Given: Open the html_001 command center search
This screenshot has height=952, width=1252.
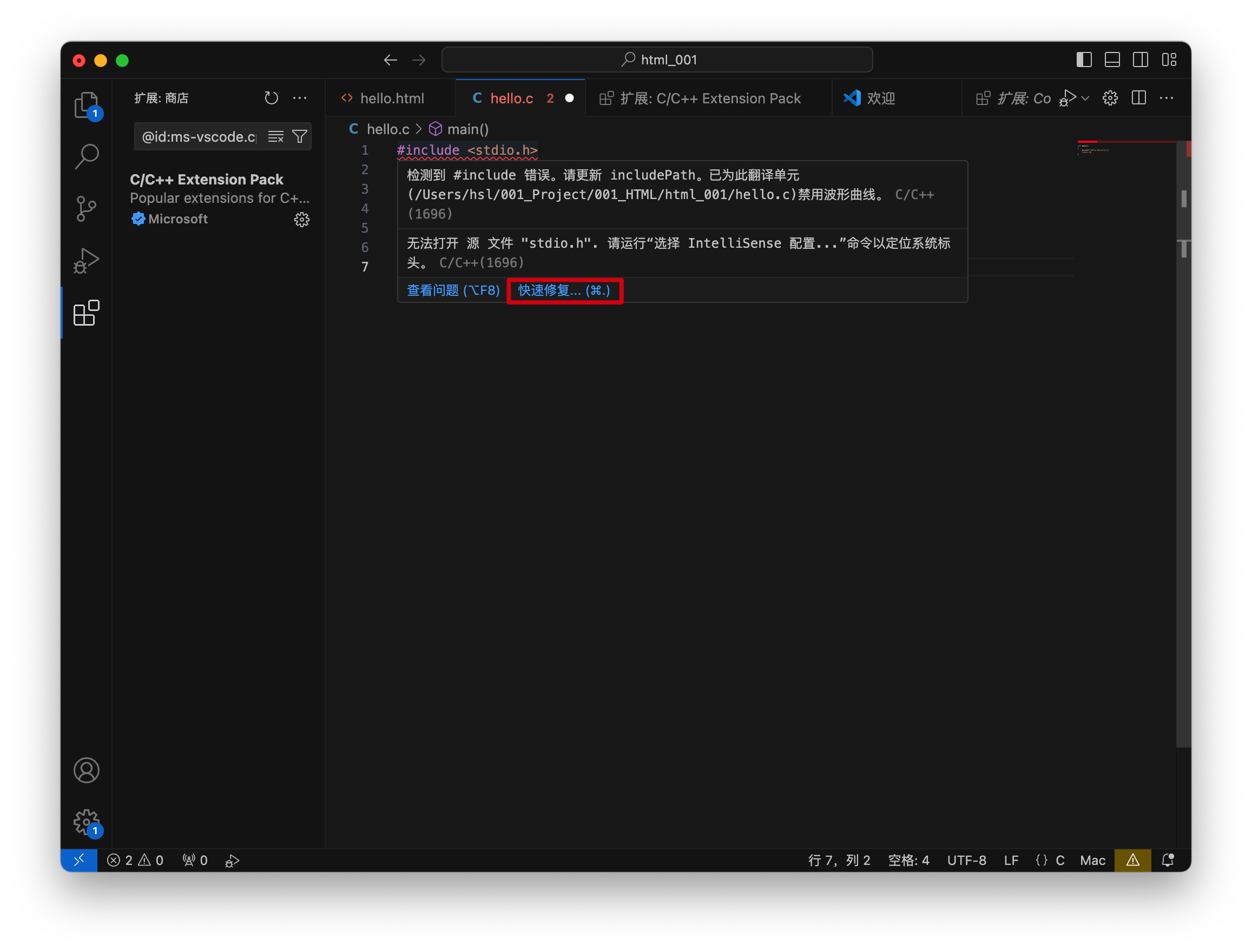Looking at the screenshot, I should pos(657,59).
